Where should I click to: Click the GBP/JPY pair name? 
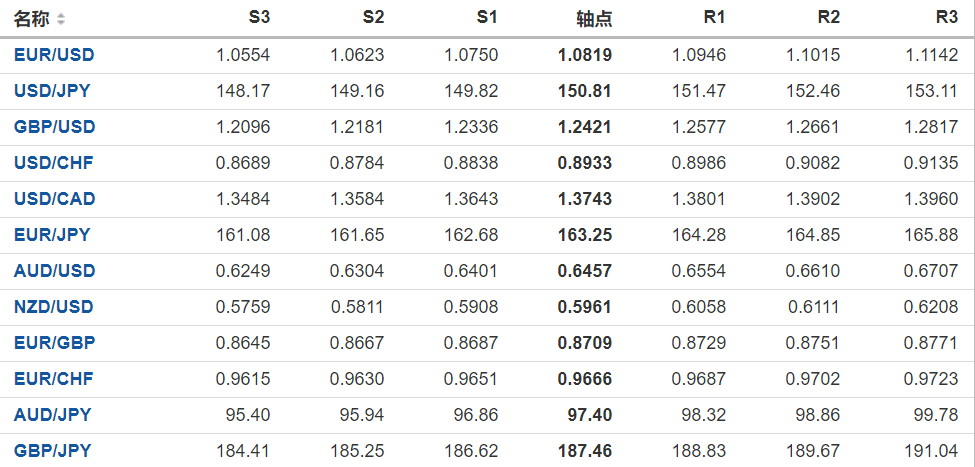tap(52, 451)
